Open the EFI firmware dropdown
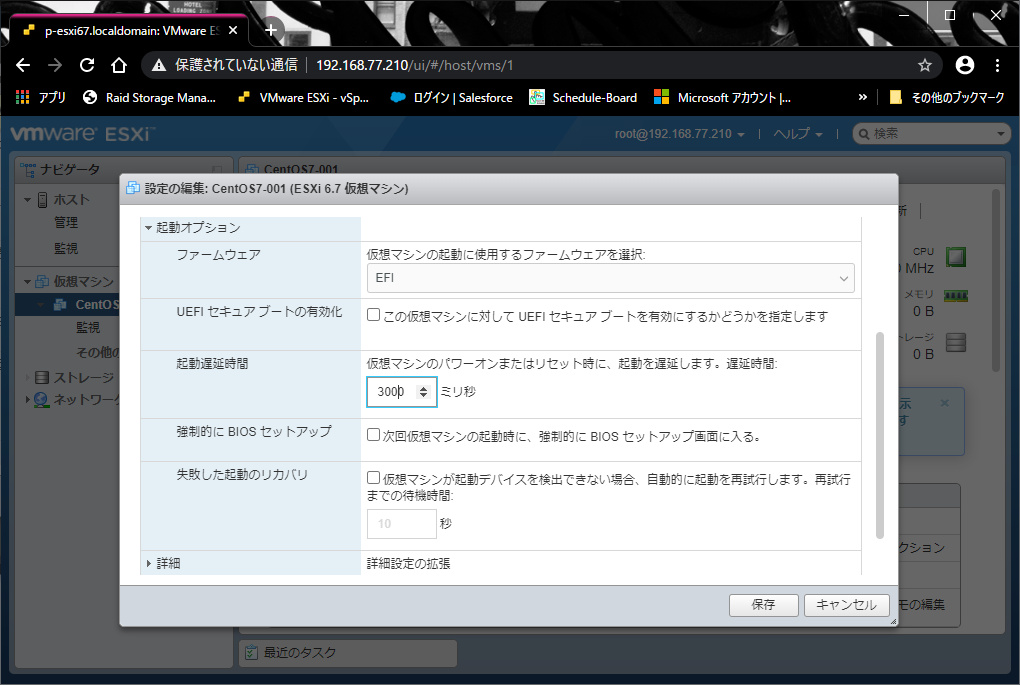Image resolution: width=1020 pixels, height=685 pixels. tap(611, 278)
